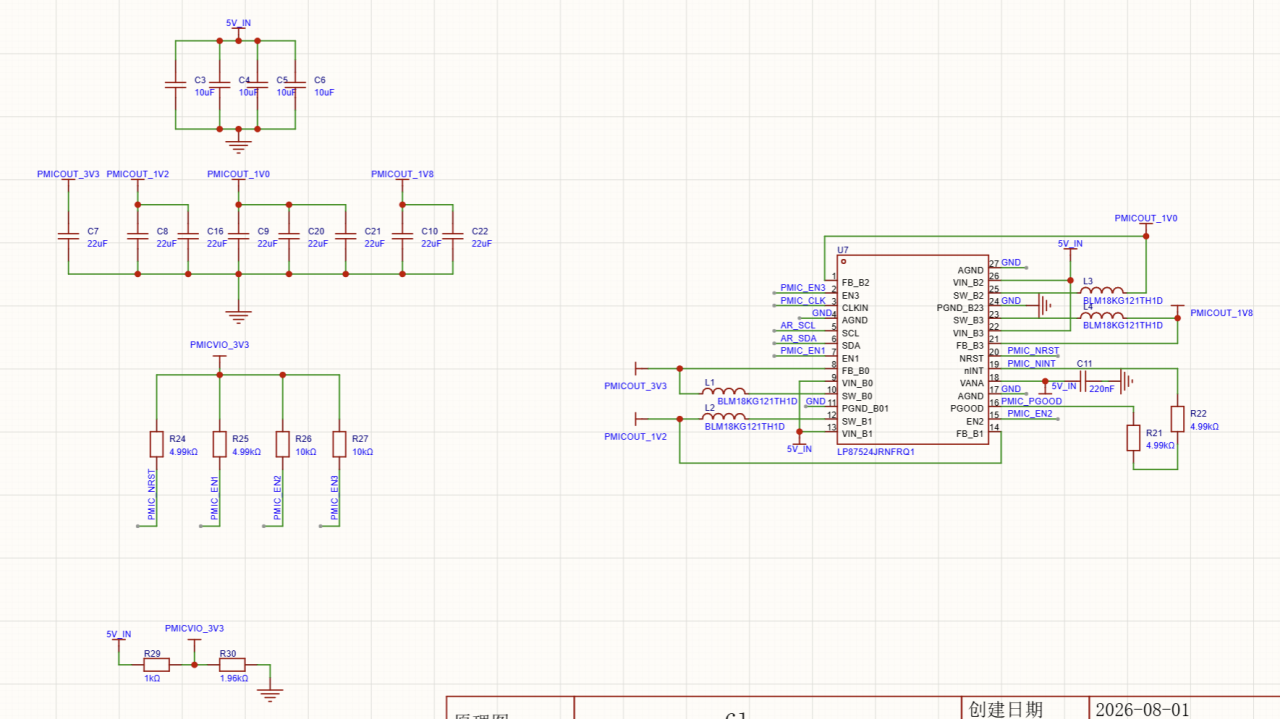
Task: Click the 创建日期 title block field
Action: (x=1005, y=709)
